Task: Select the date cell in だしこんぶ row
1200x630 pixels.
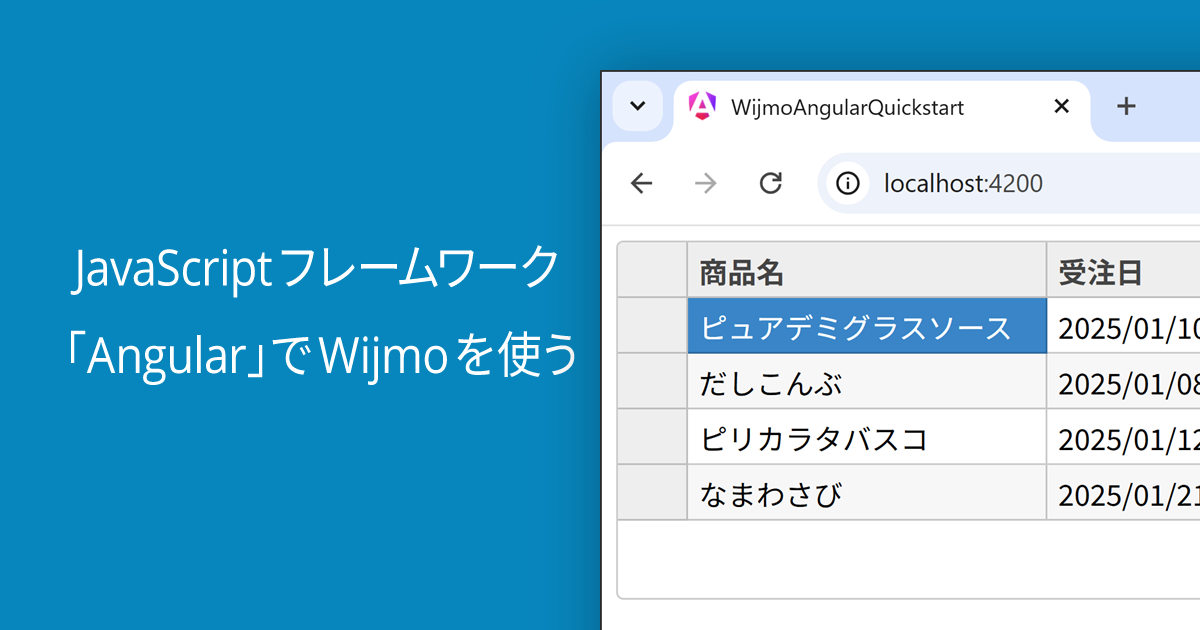Action: 1124,382
